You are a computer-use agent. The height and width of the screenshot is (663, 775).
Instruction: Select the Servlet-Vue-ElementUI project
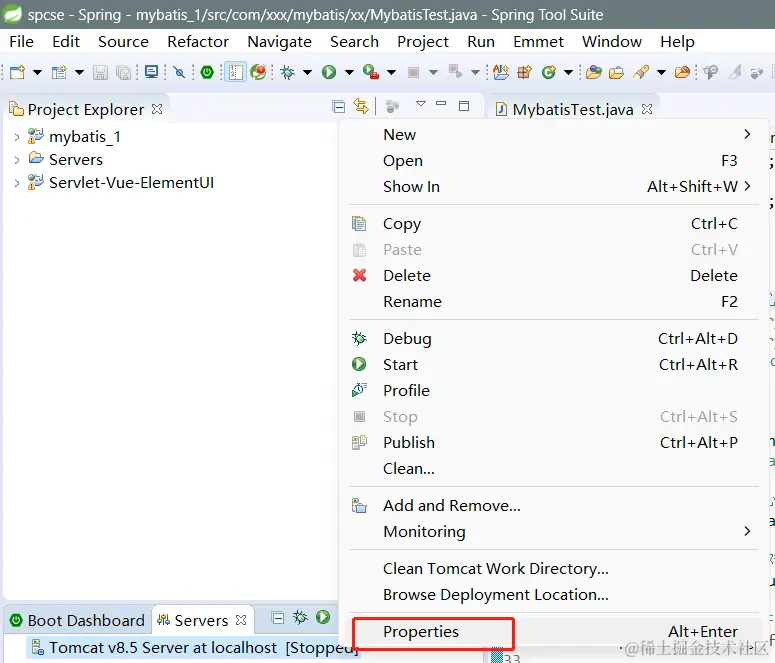pos(131,182)
